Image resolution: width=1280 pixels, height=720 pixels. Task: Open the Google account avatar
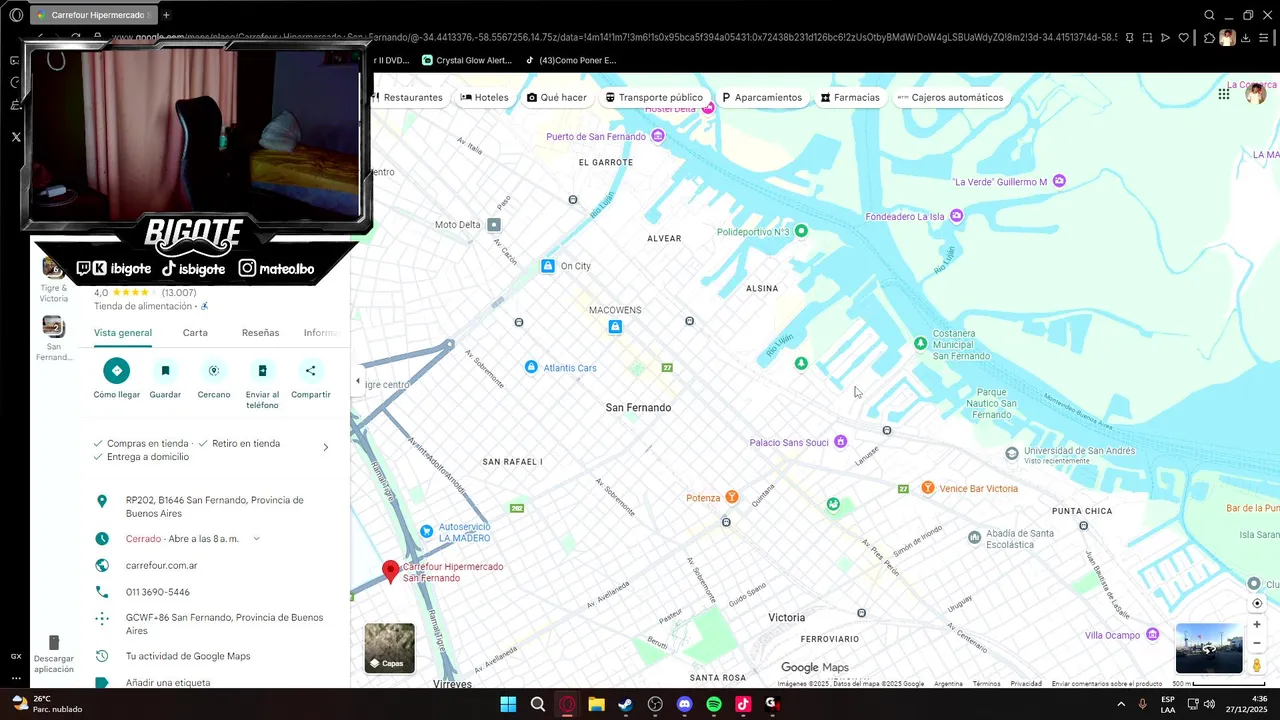pyautogui.click(x=1256, y=94)
